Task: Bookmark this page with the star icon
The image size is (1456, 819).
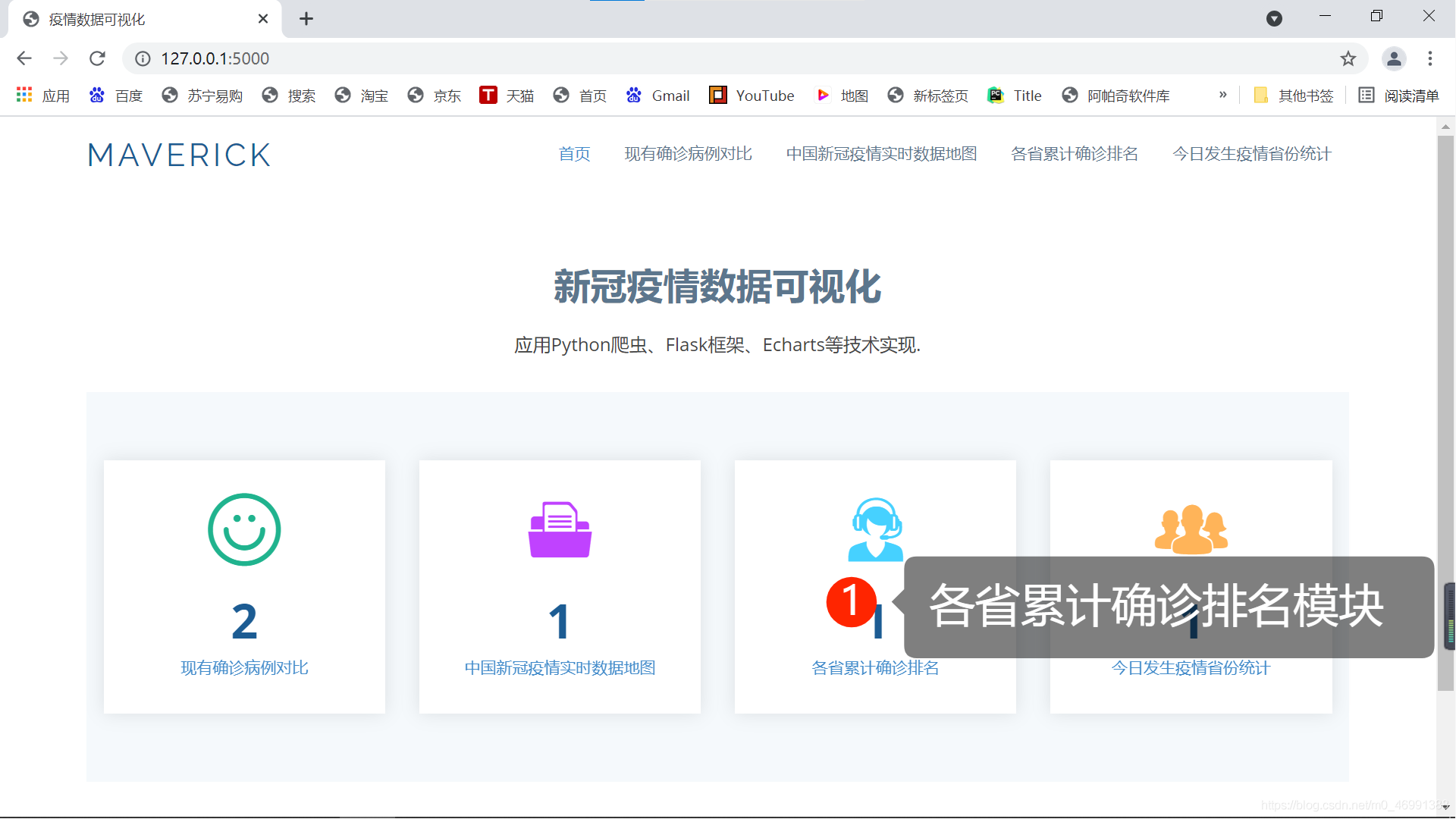Action: (x=1348, y=58)
